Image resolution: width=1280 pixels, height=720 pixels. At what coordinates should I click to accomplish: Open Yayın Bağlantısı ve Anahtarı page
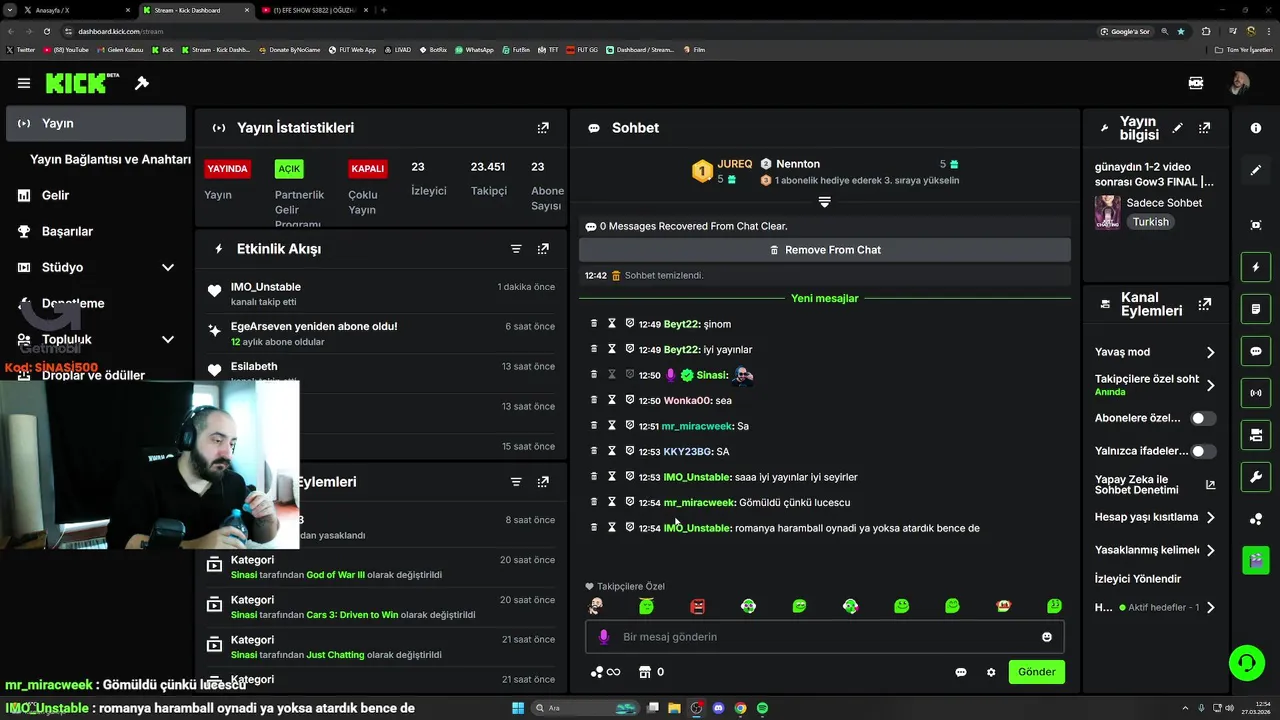click(x=110, y=159)
